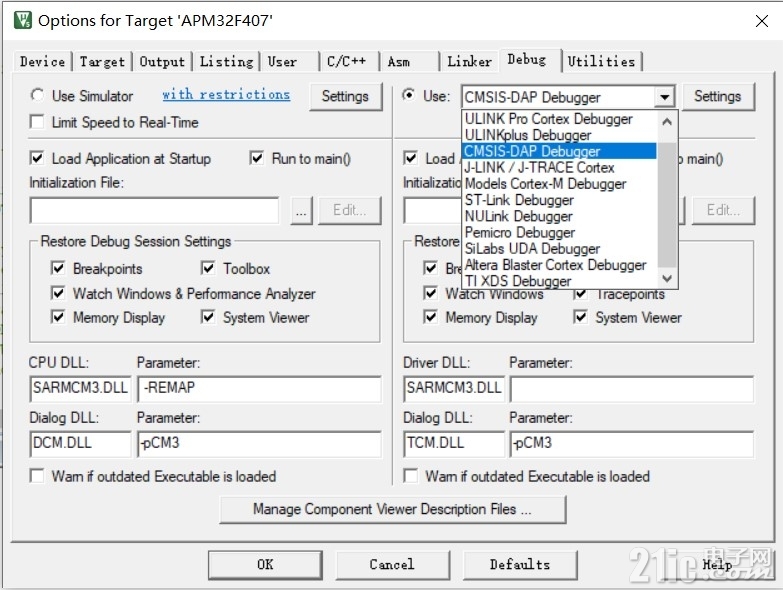Toggle hardware-side Memory Display checkbox
Image resolution: width=783 pixels, height=590 pixels.
(x=430, y=317)
